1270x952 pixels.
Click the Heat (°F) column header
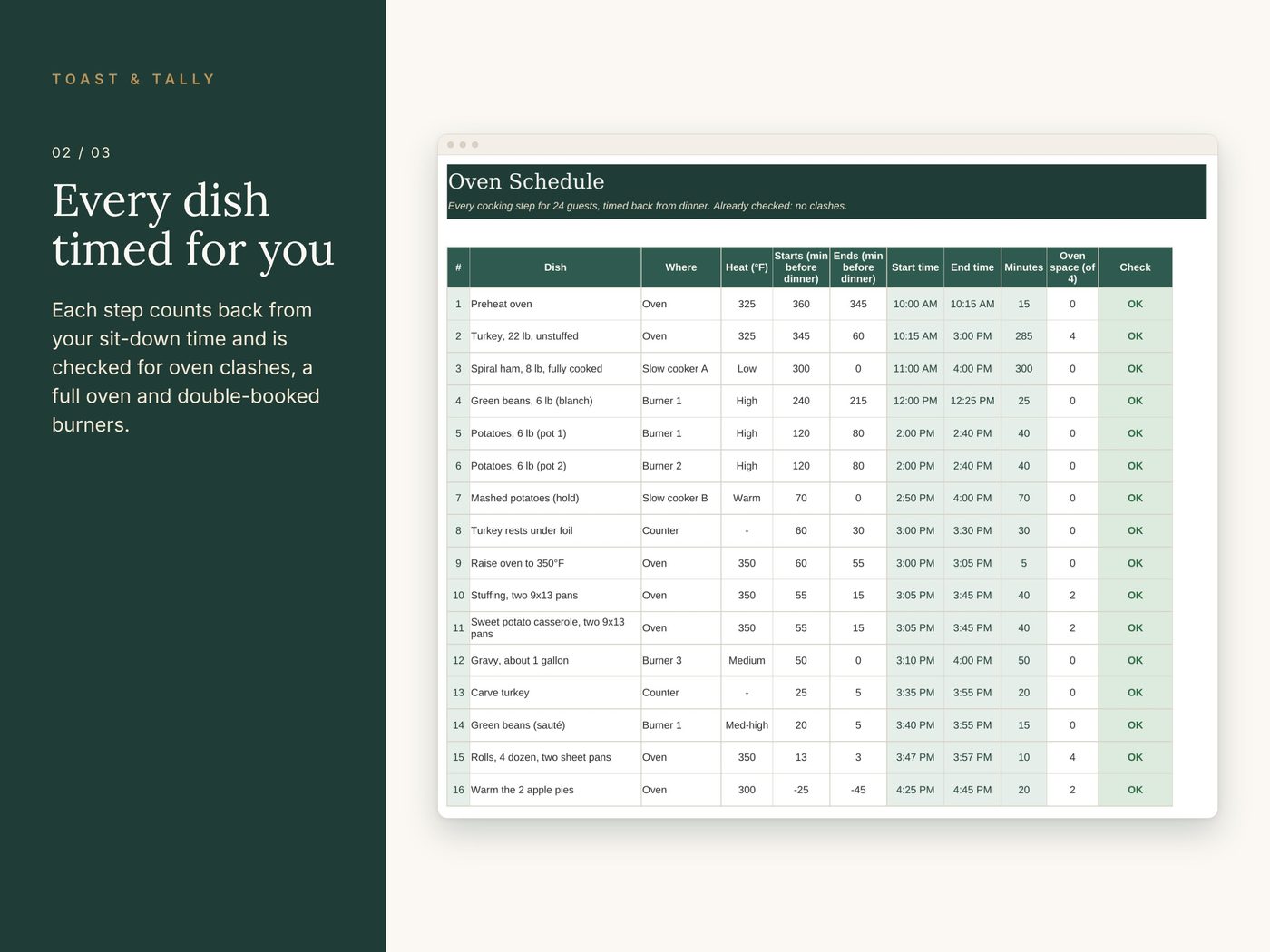click(x=747, y=267)
